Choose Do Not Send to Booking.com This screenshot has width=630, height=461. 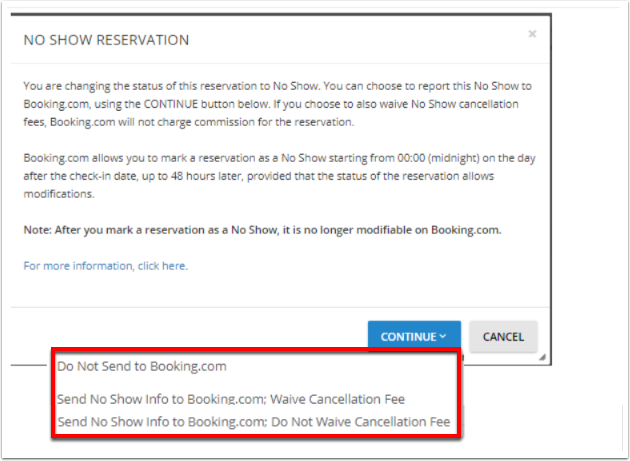point(142,366)
